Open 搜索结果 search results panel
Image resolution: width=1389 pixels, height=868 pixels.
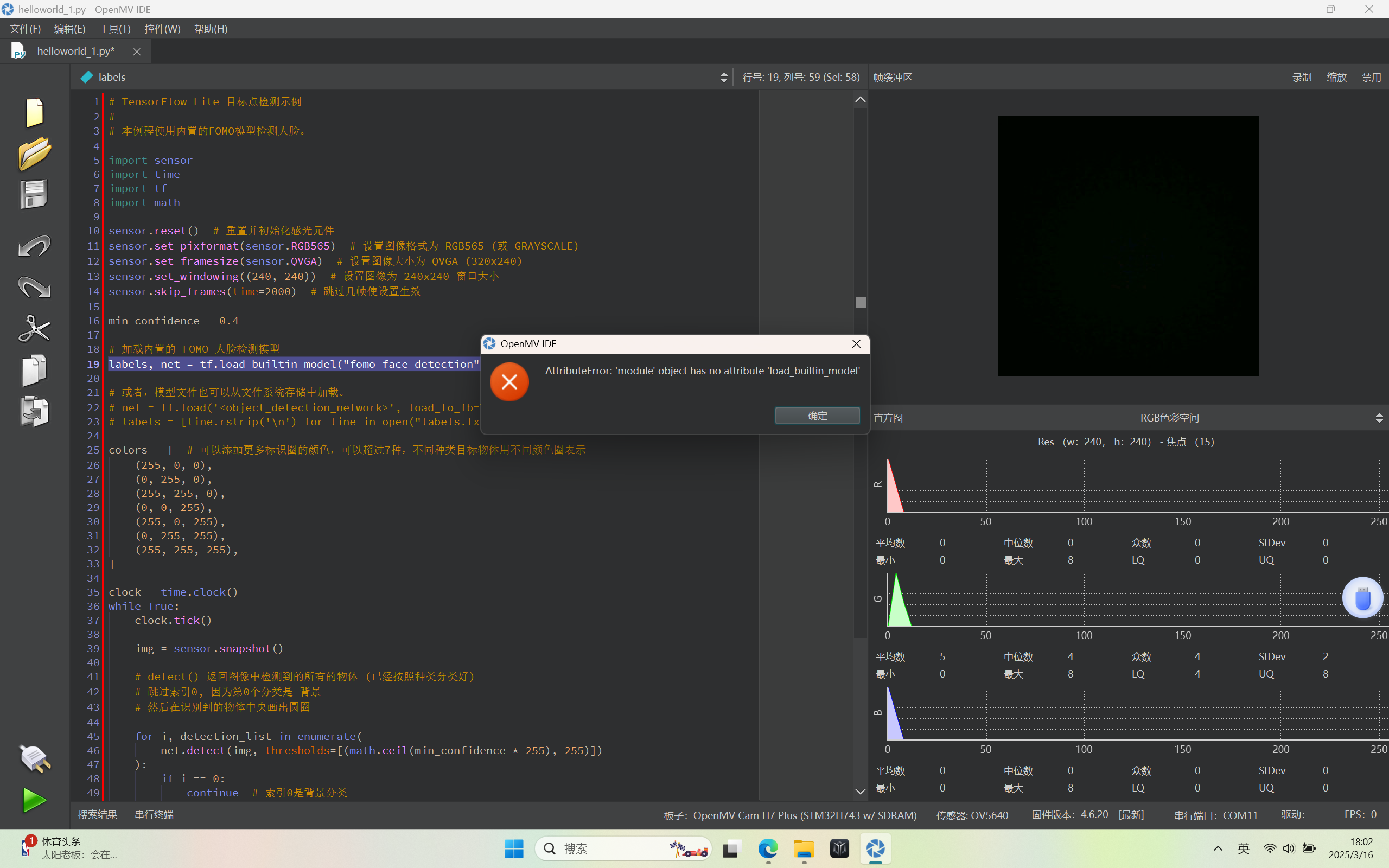98,815
